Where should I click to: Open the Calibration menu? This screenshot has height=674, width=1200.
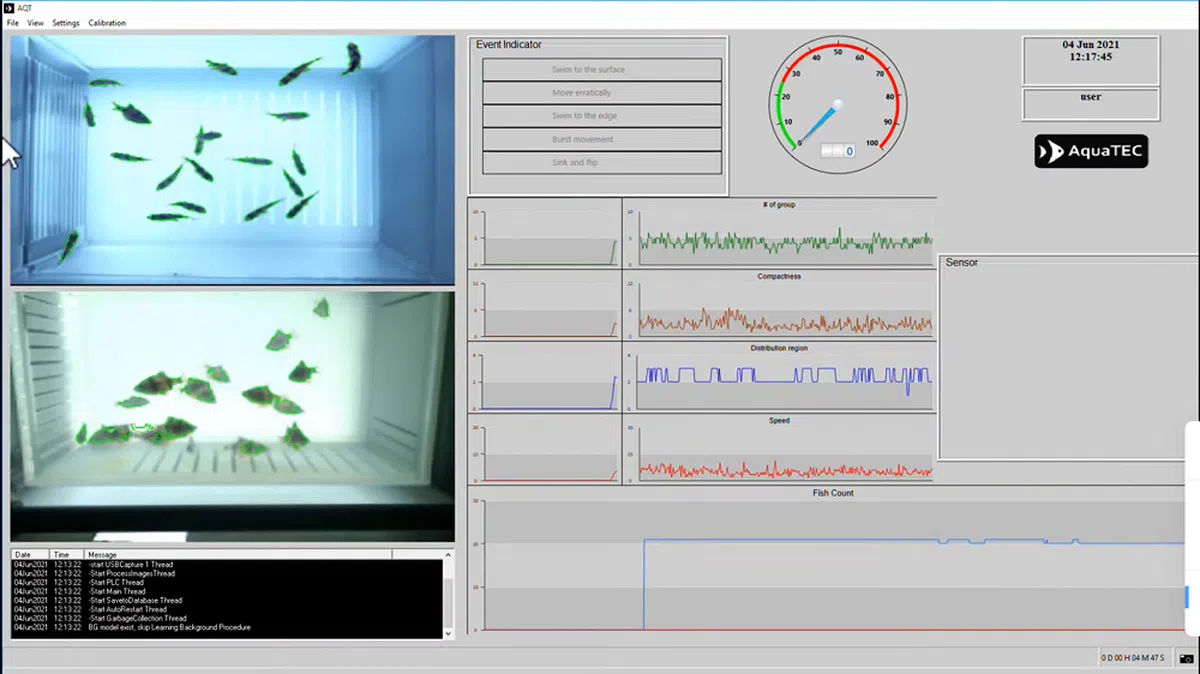(x=107, y=23)
